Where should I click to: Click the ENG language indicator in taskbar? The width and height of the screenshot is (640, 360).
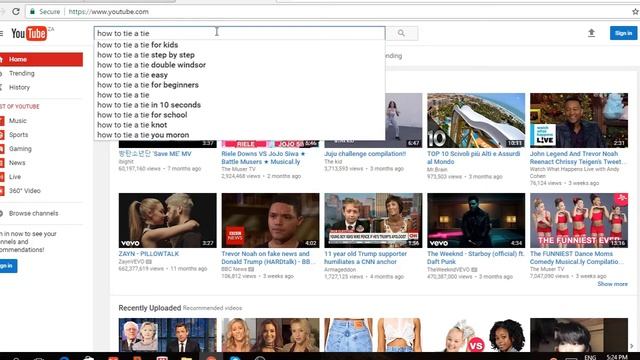[x=590, y=357]
